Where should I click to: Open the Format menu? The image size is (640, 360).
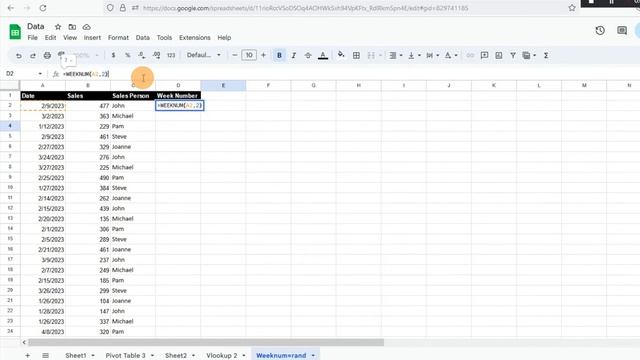118,38
